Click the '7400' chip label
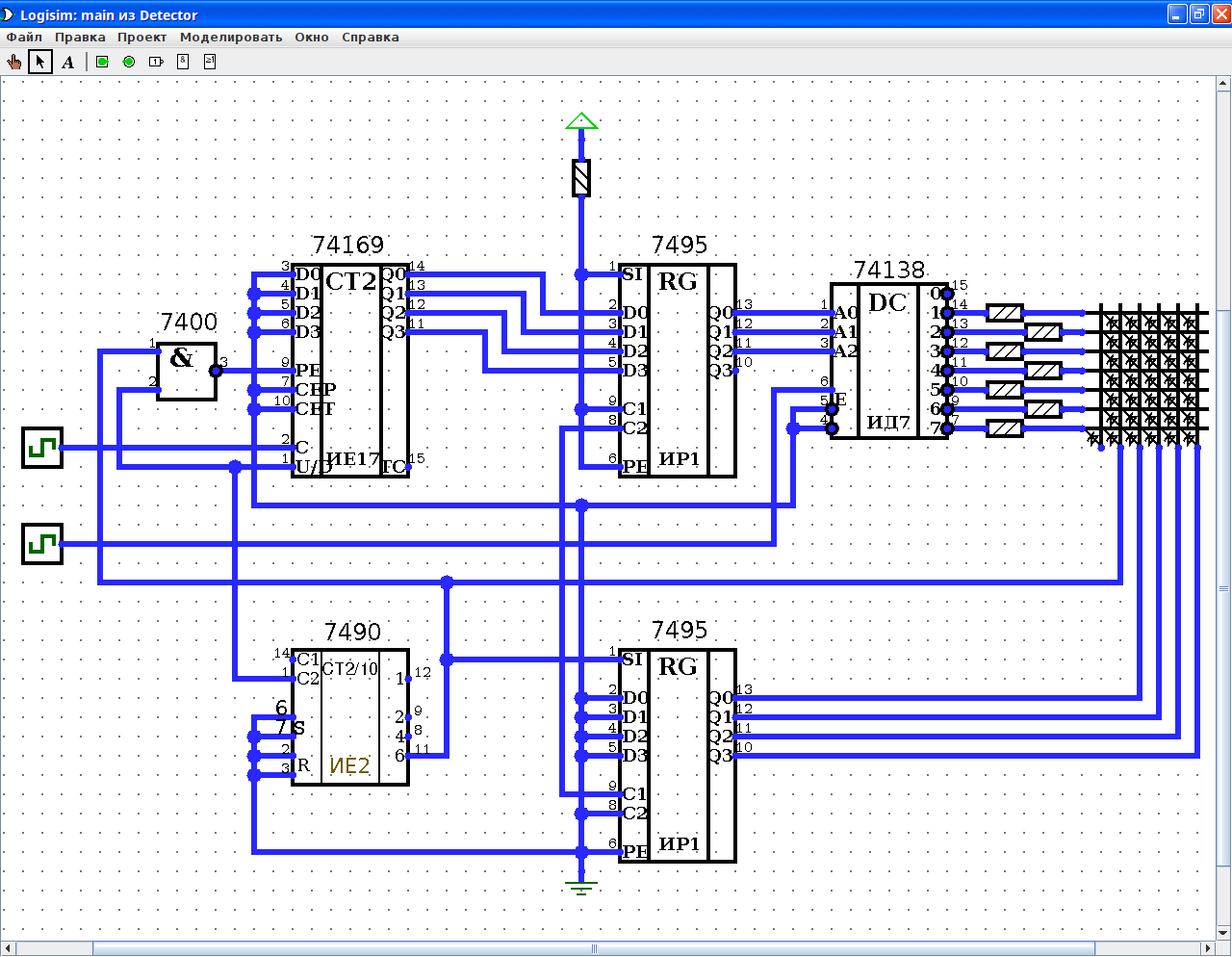Viewport: 1232px width, 957px height. point(189,322)
